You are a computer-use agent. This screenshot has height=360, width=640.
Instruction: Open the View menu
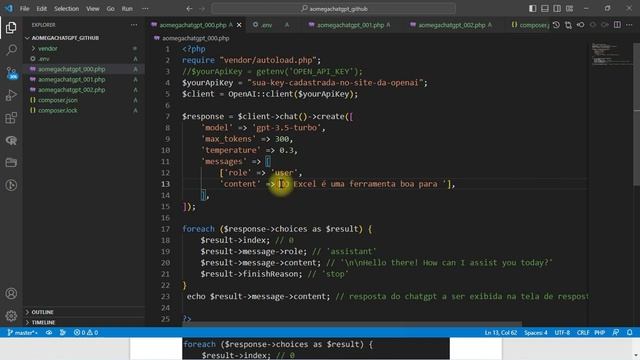point(93,9)
